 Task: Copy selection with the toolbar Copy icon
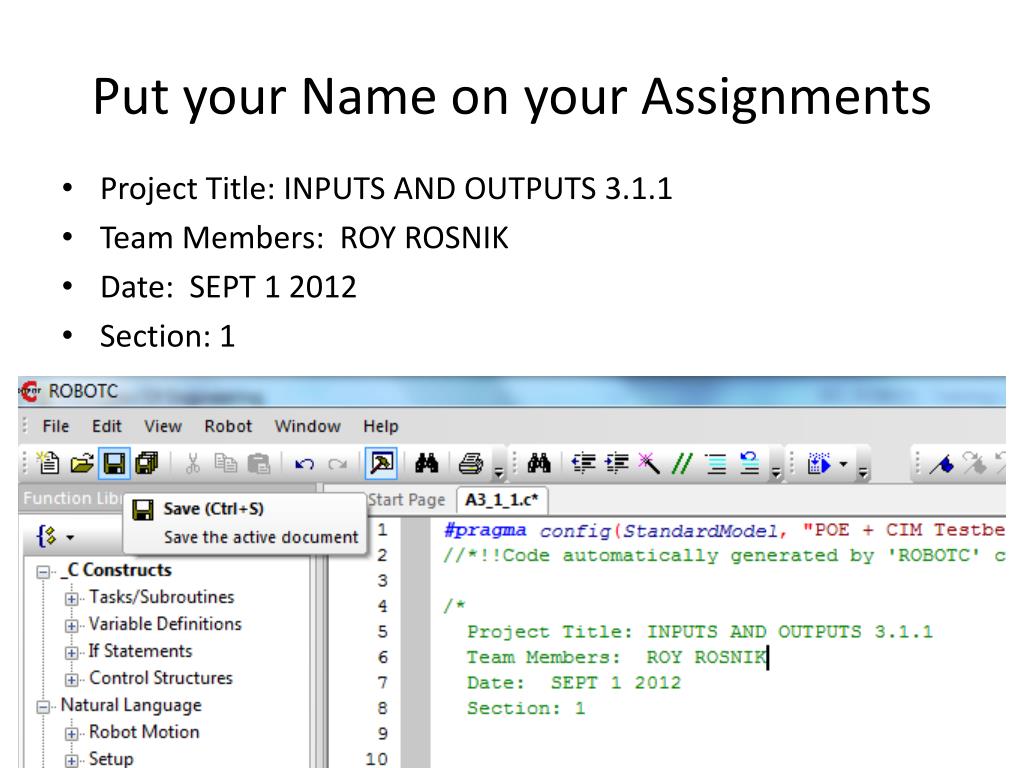coord(225,464)
